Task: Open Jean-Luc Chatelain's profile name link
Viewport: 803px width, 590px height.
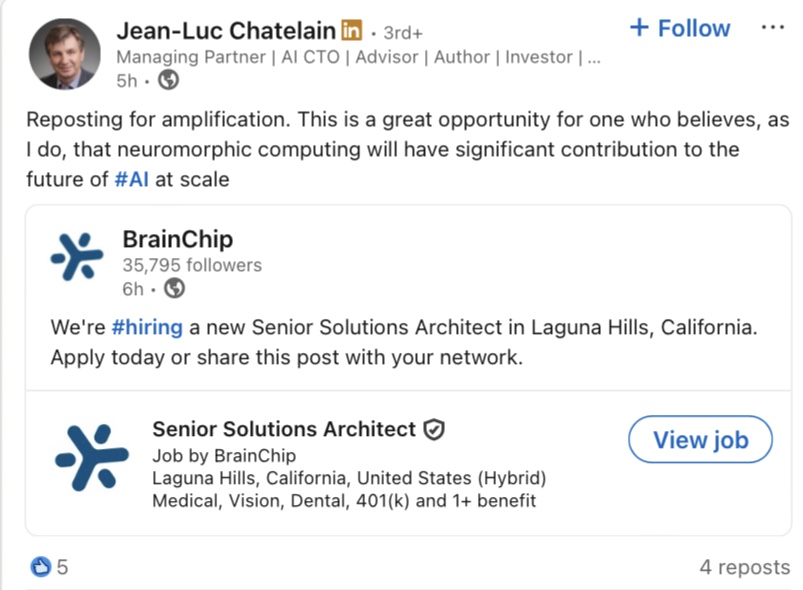Action: 224,31
